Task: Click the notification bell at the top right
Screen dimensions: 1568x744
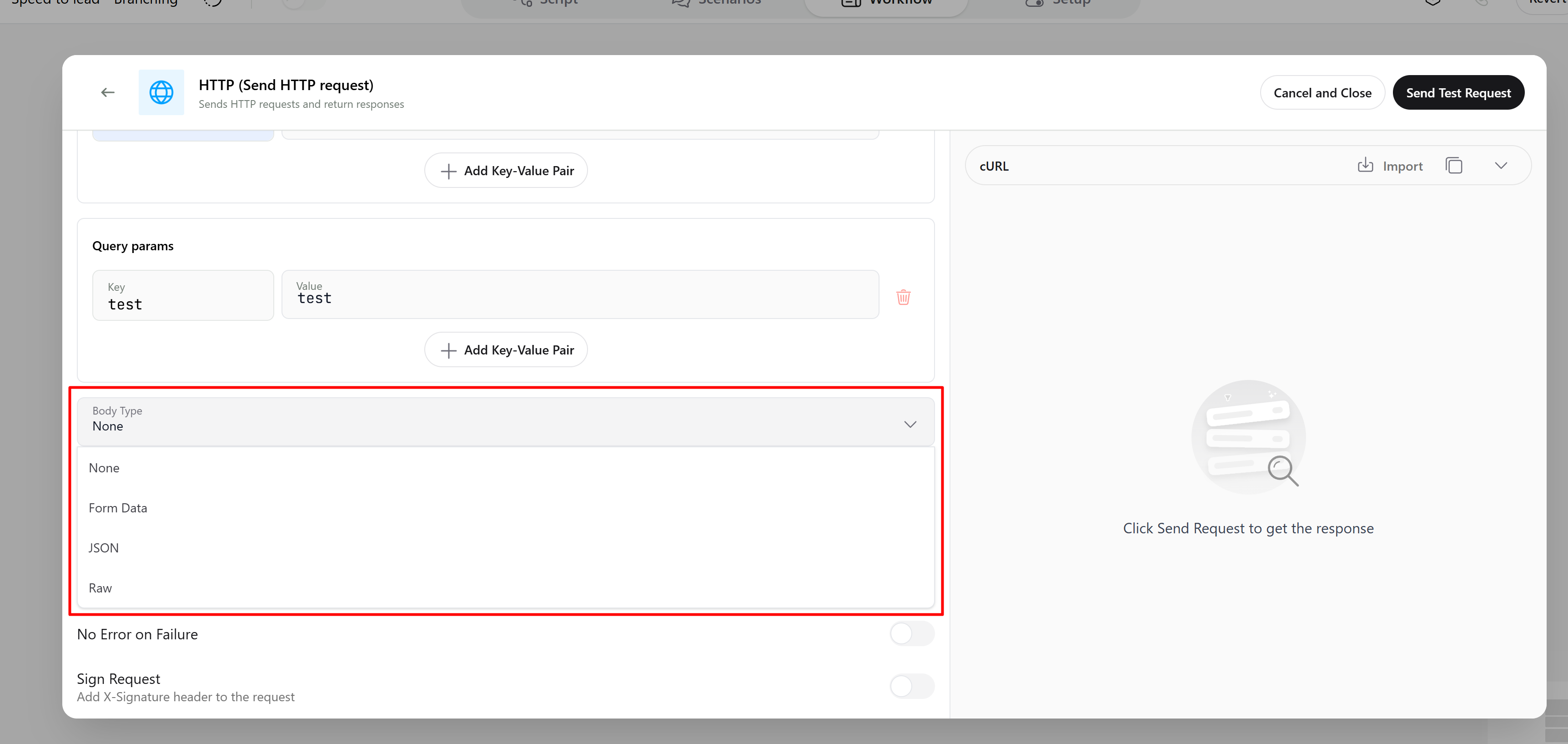Action: (1433, 2)
